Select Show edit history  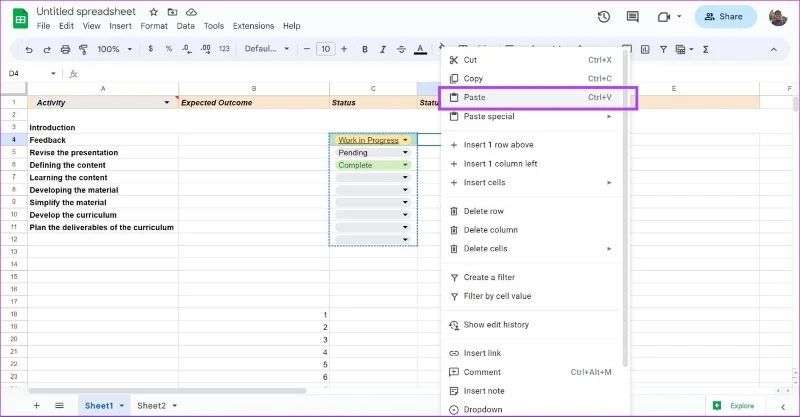[x=532, y=325]
